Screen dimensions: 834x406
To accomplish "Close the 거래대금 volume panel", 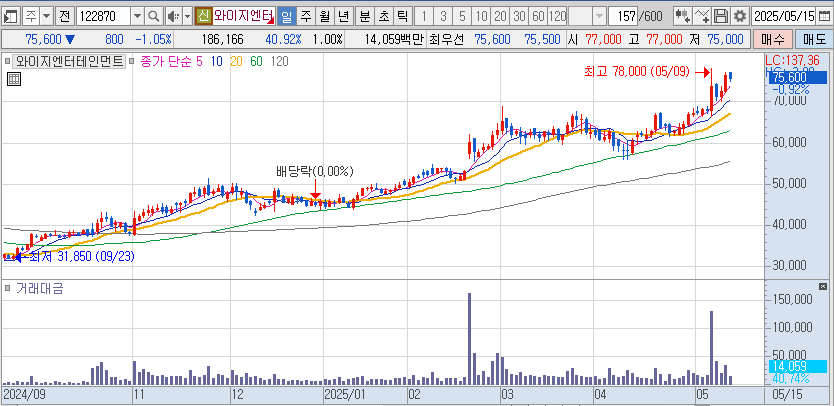I will tap(823, 287).
